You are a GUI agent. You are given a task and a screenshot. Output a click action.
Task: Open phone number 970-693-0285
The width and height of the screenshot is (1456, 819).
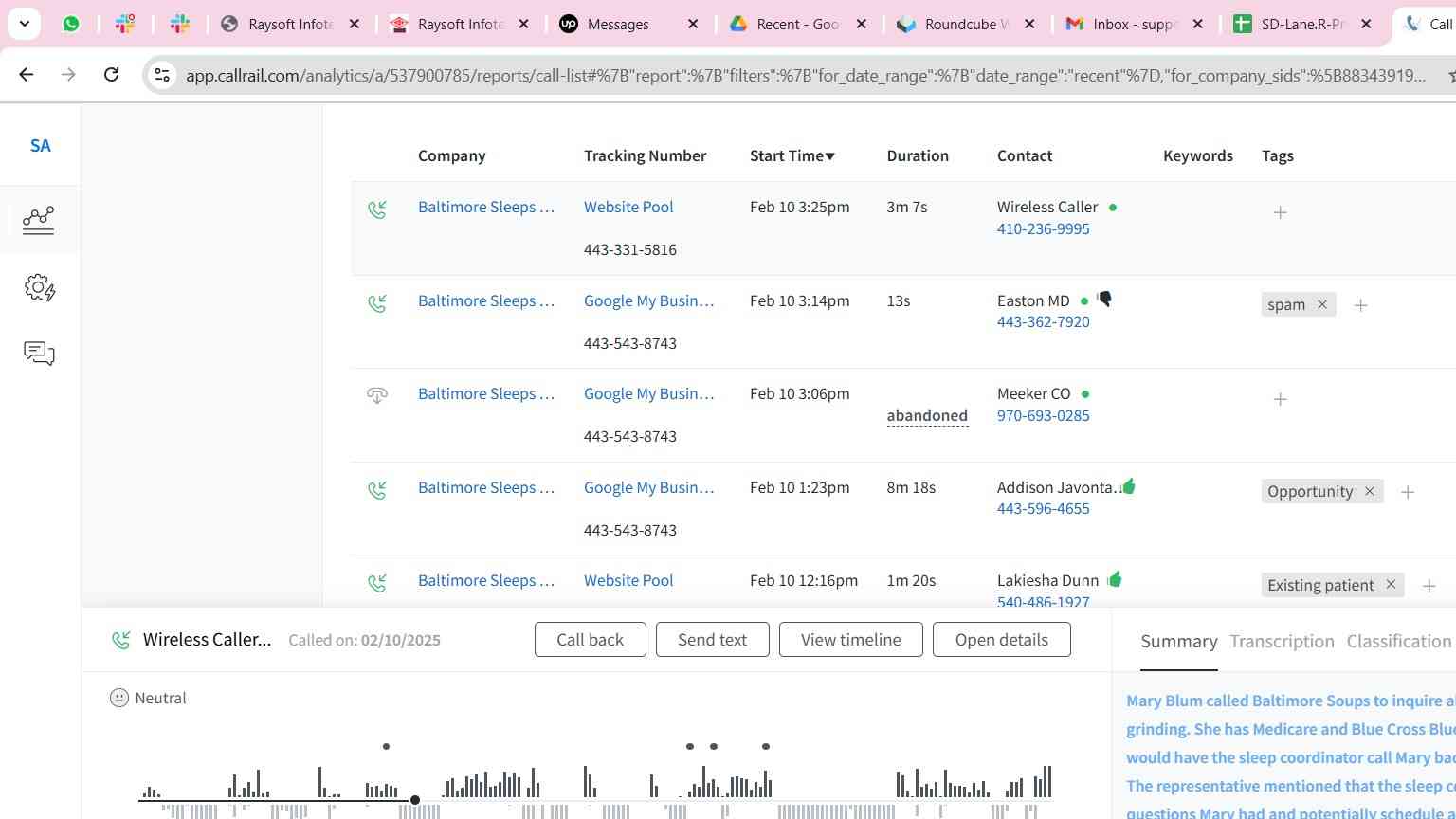(1044, 415)
